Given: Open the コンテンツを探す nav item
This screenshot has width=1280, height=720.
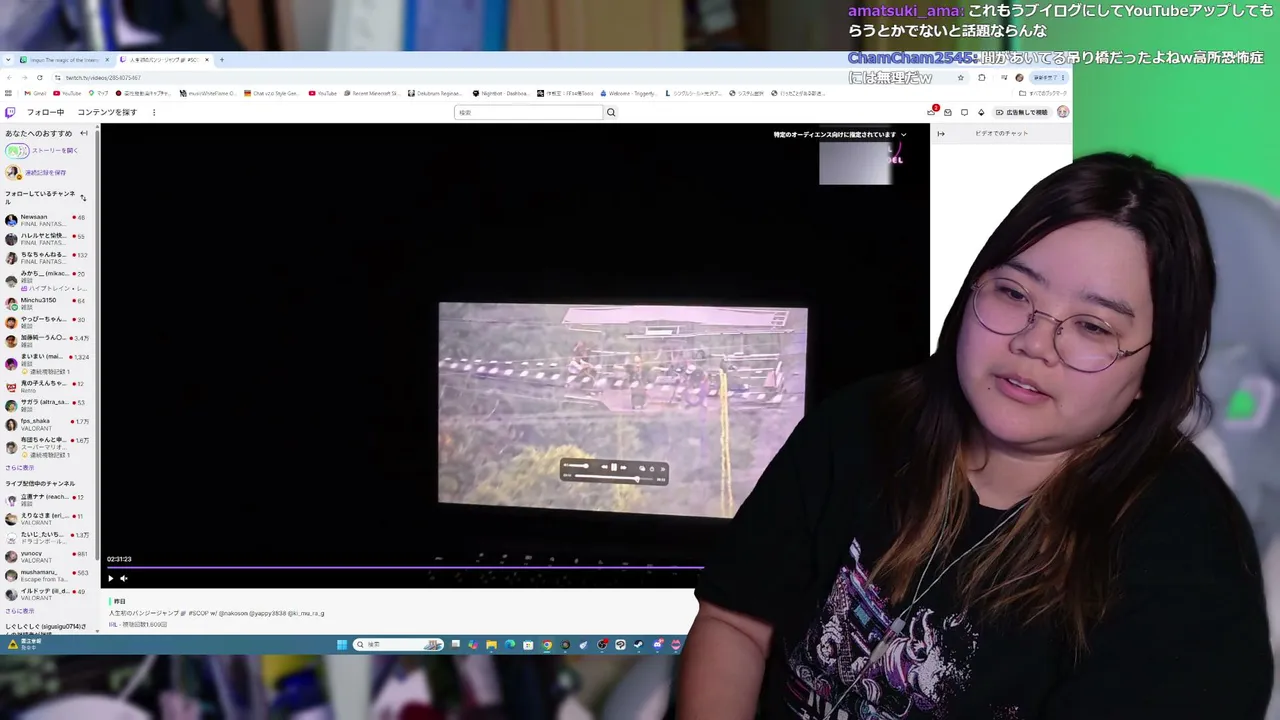Looking at the screenshot, I should (107, 112).
